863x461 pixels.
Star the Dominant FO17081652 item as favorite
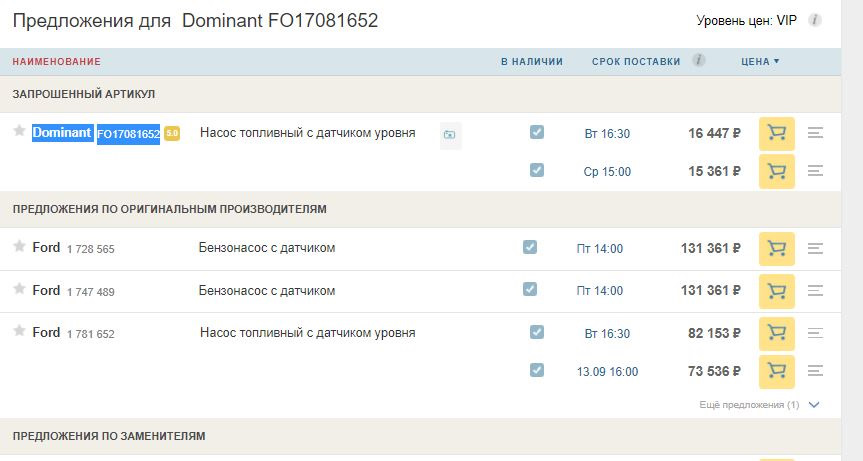tap(19, 131)
